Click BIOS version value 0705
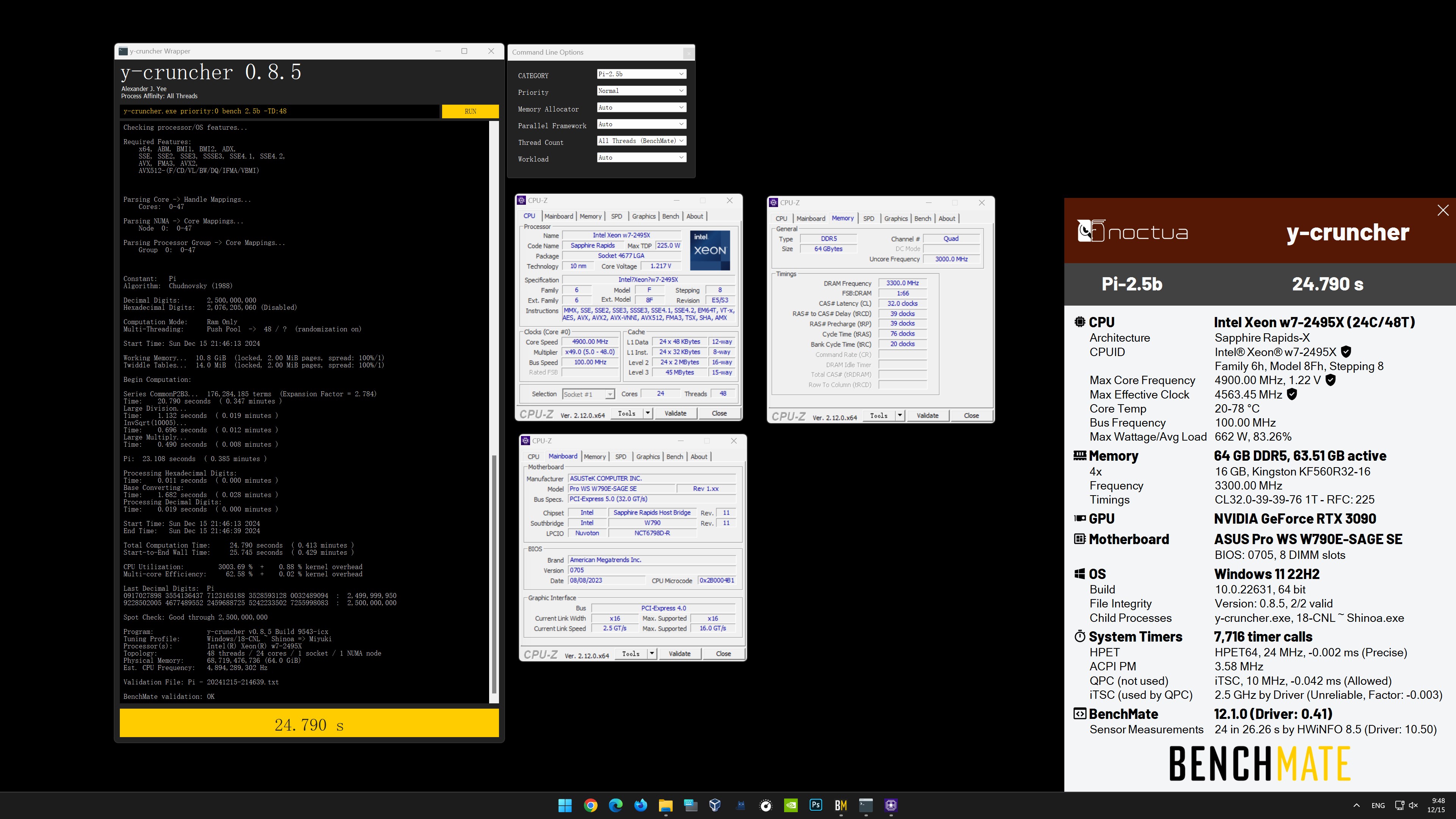The width and height of the screenshot is (1456, 819). [x=652, y=570]
